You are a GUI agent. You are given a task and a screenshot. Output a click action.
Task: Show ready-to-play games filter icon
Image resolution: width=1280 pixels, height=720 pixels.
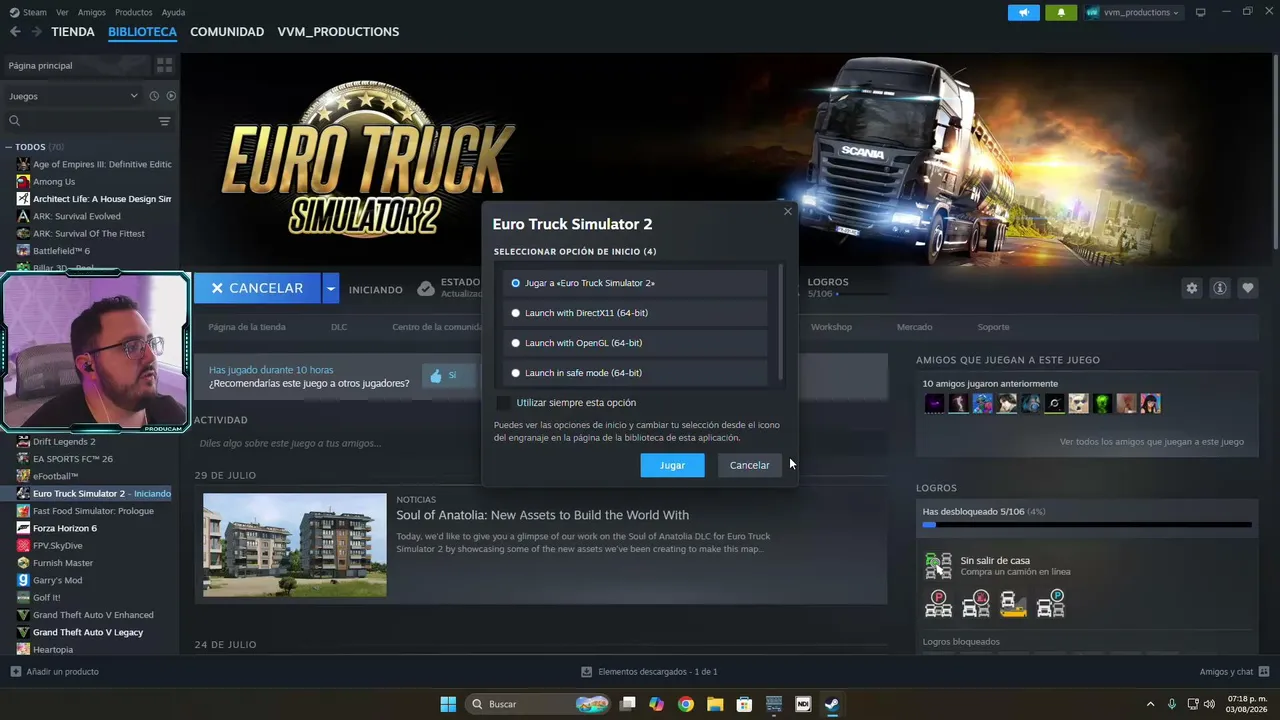171,96
